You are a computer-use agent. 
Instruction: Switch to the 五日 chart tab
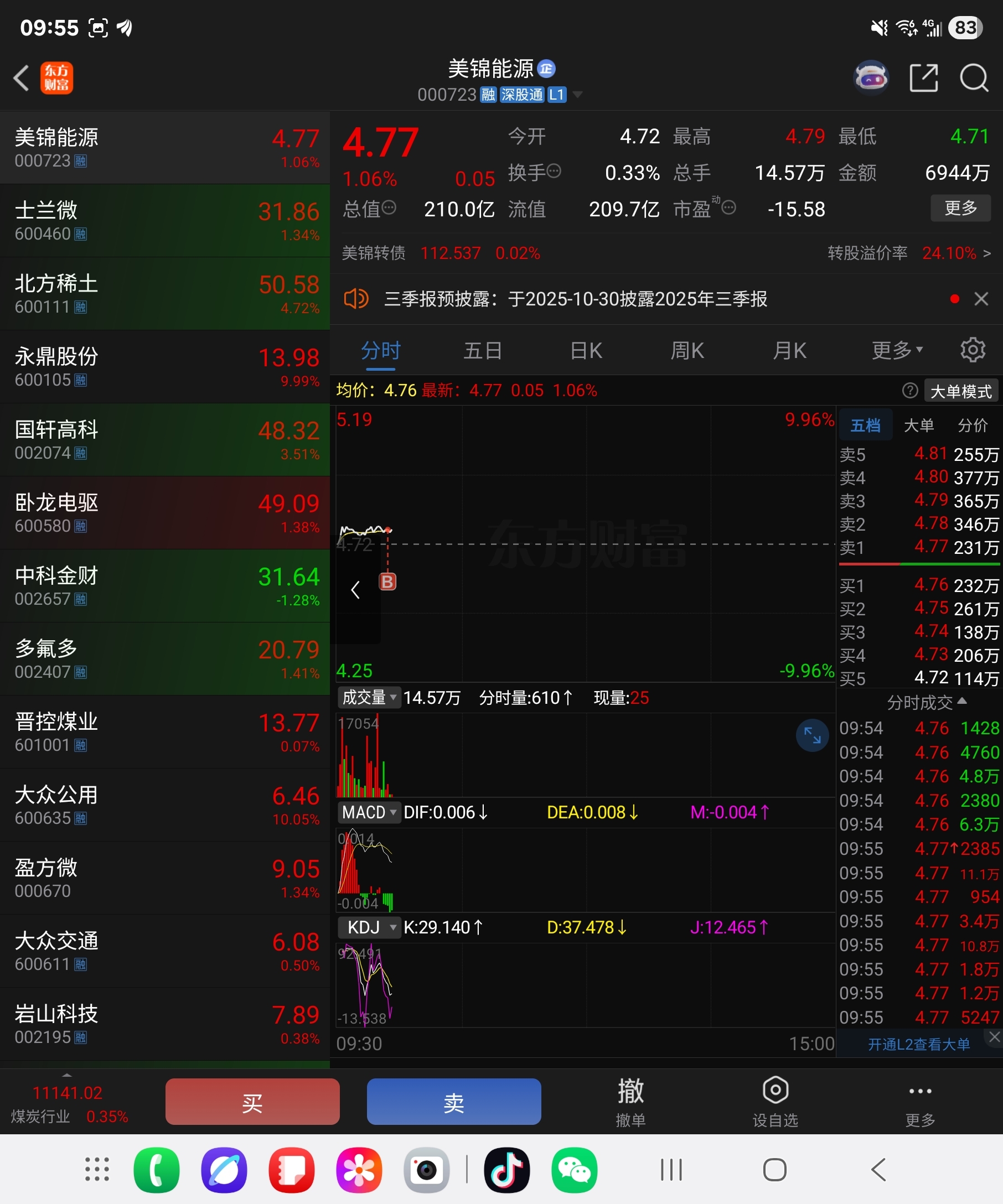click(483, 350)
